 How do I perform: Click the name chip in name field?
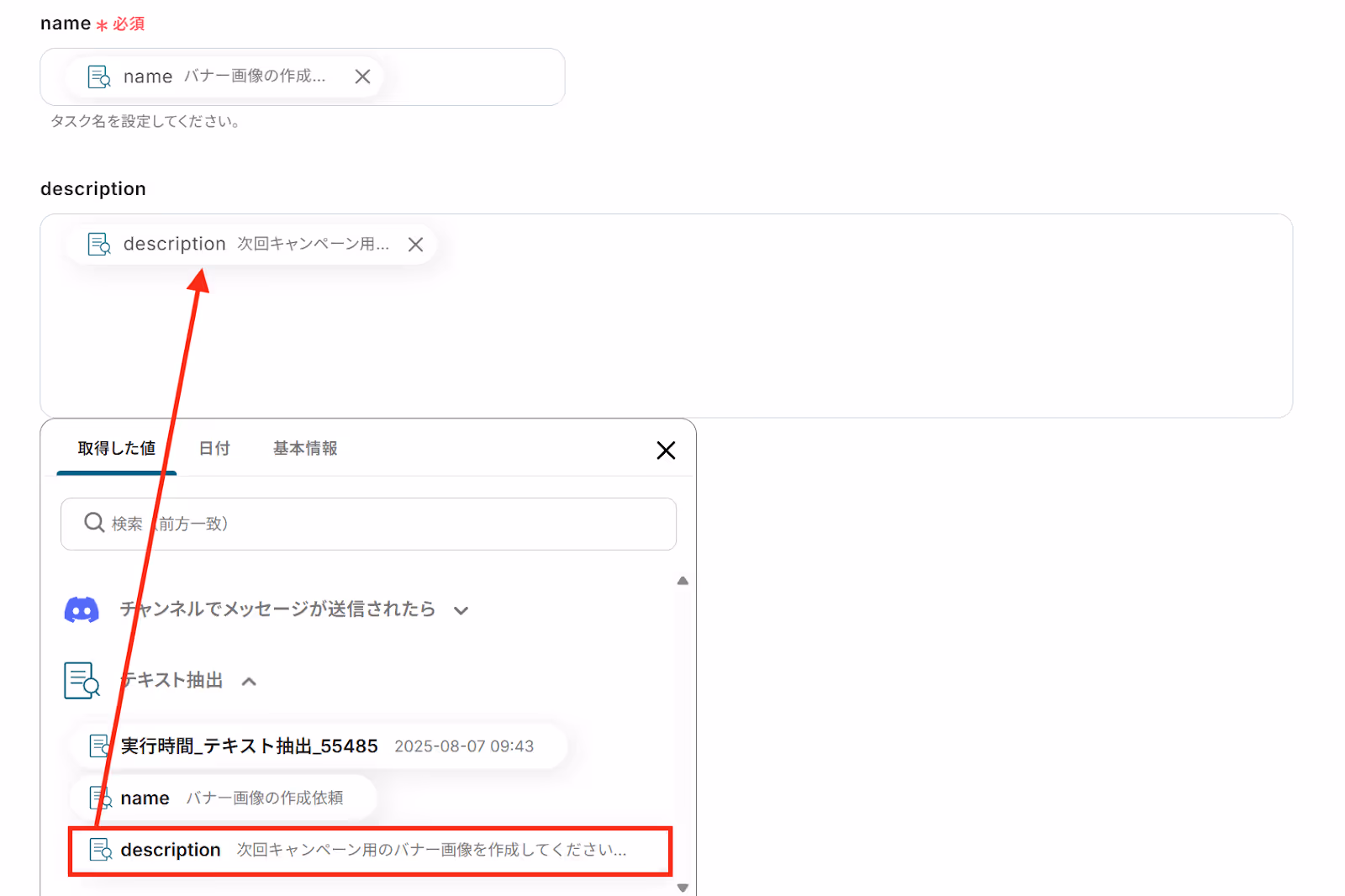point(225,76)
